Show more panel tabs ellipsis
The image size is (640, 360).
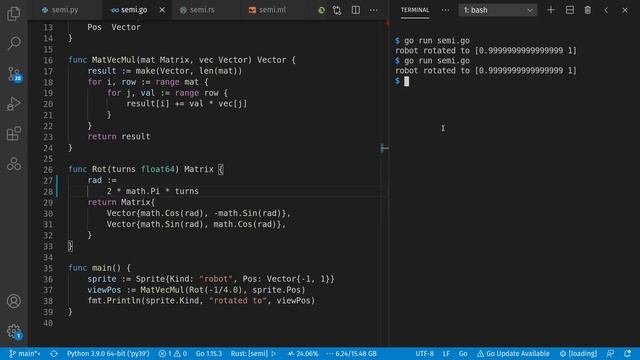(445, 10)
